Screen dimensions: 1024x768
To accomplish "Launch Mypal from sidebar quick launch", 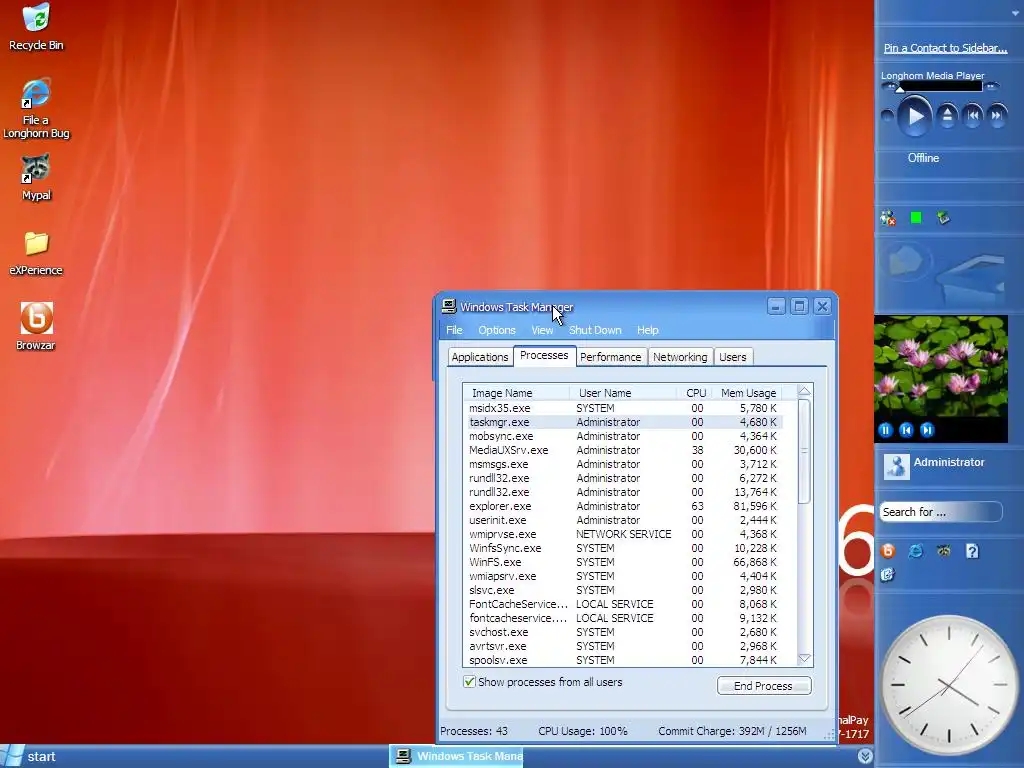I will click(944, 551).
